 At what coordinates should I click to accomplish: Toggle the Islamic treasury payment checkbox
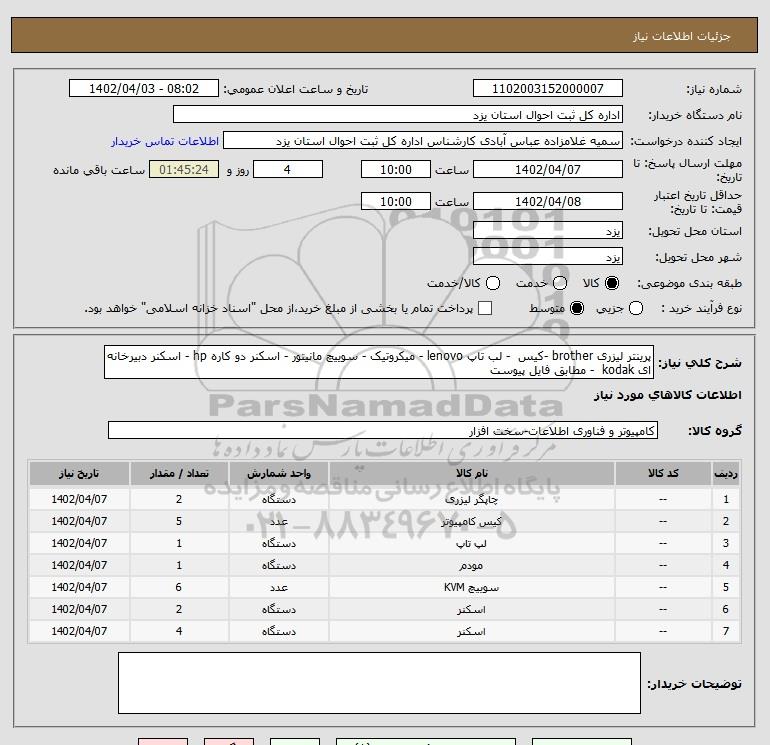[x=485, y=308]
